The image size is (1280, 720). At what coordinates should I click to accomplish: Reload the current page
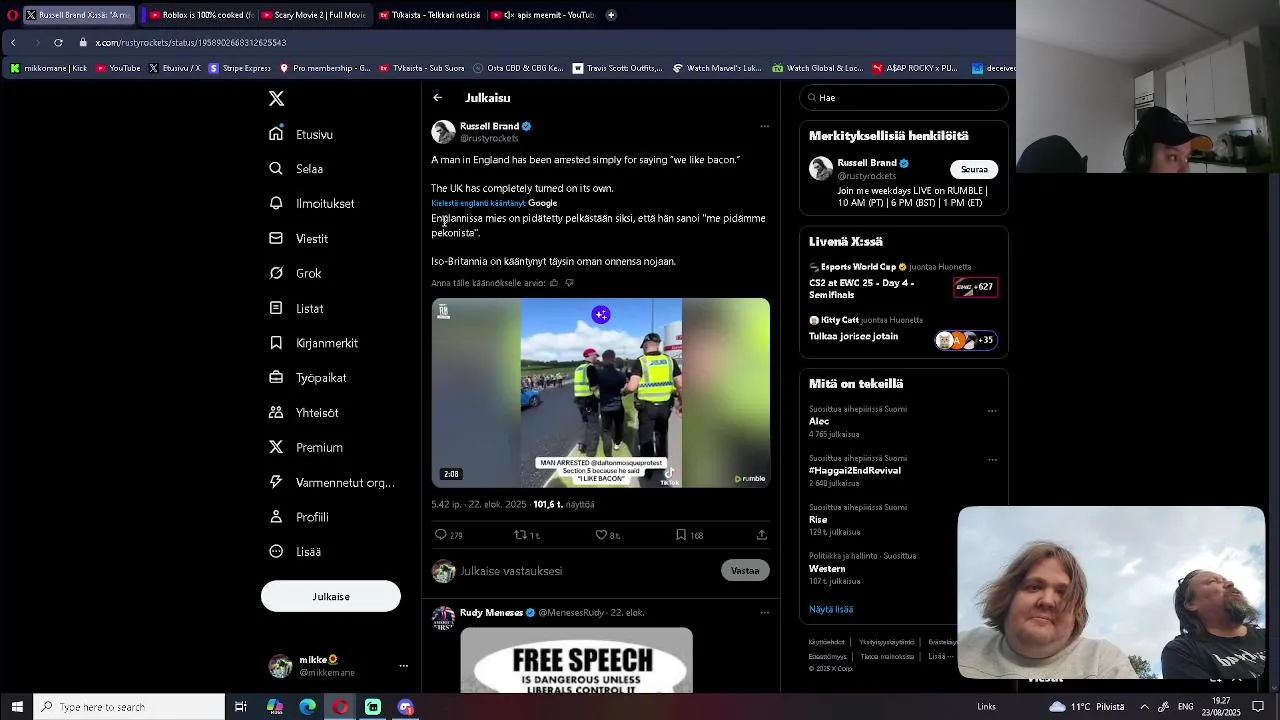58,43
